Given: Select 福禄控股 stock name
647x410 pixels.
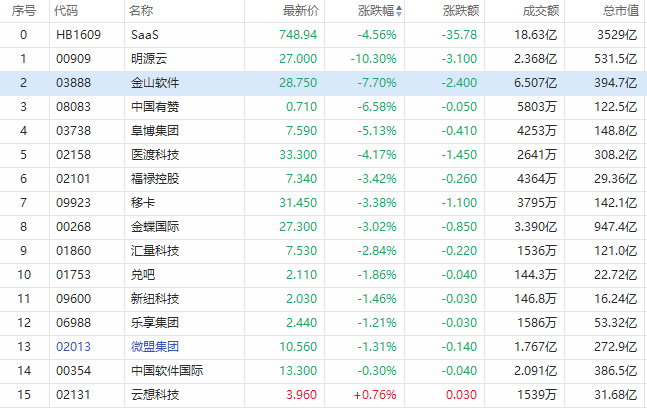Looking at the screenshot, I should coord(155,179).
